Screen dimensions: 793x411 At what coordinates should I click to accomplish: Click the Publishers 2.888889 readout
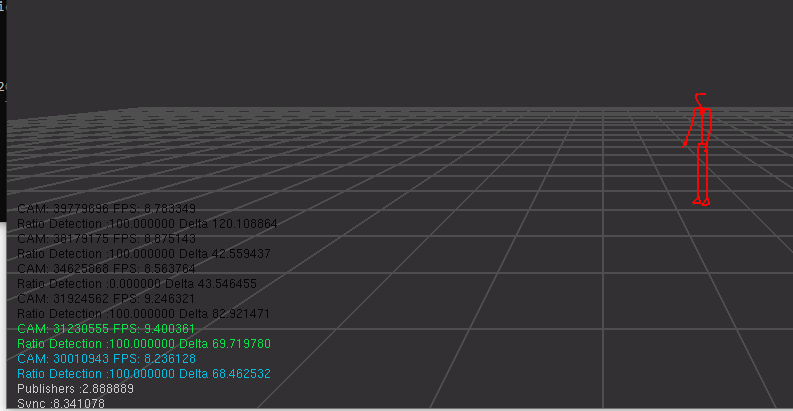tap(67, 388)
